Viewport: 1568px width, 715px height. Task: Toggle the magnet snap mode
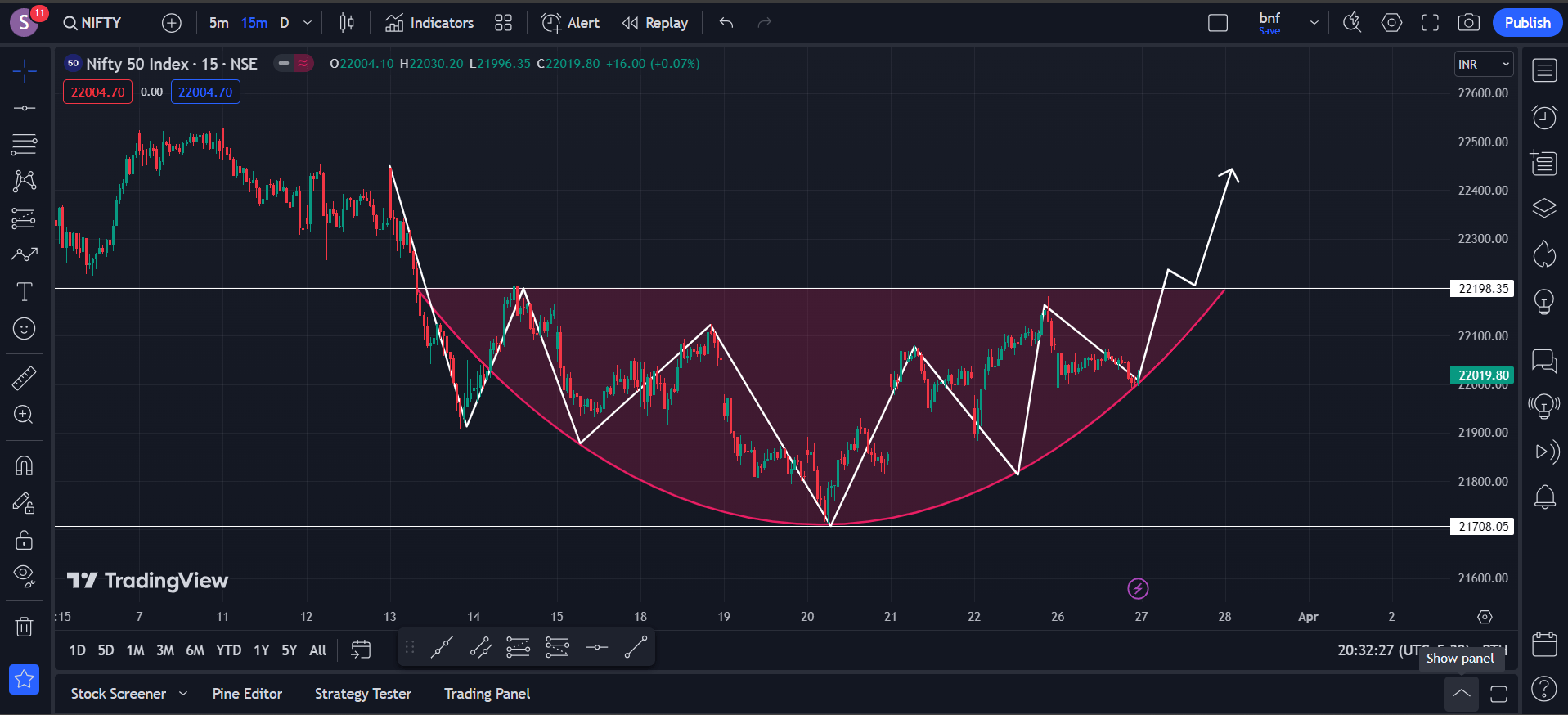coord(25,465)
